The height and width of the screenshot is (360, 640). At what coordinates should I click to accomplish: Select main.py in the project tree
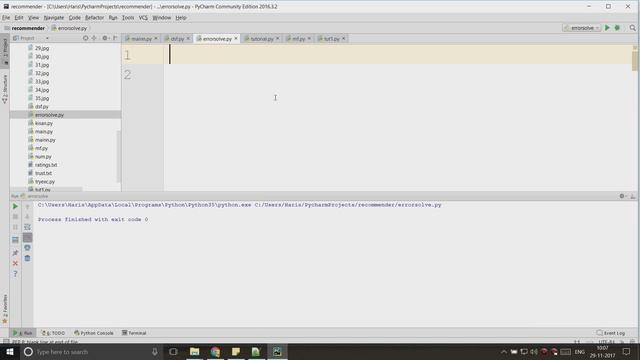coord(43,132)
